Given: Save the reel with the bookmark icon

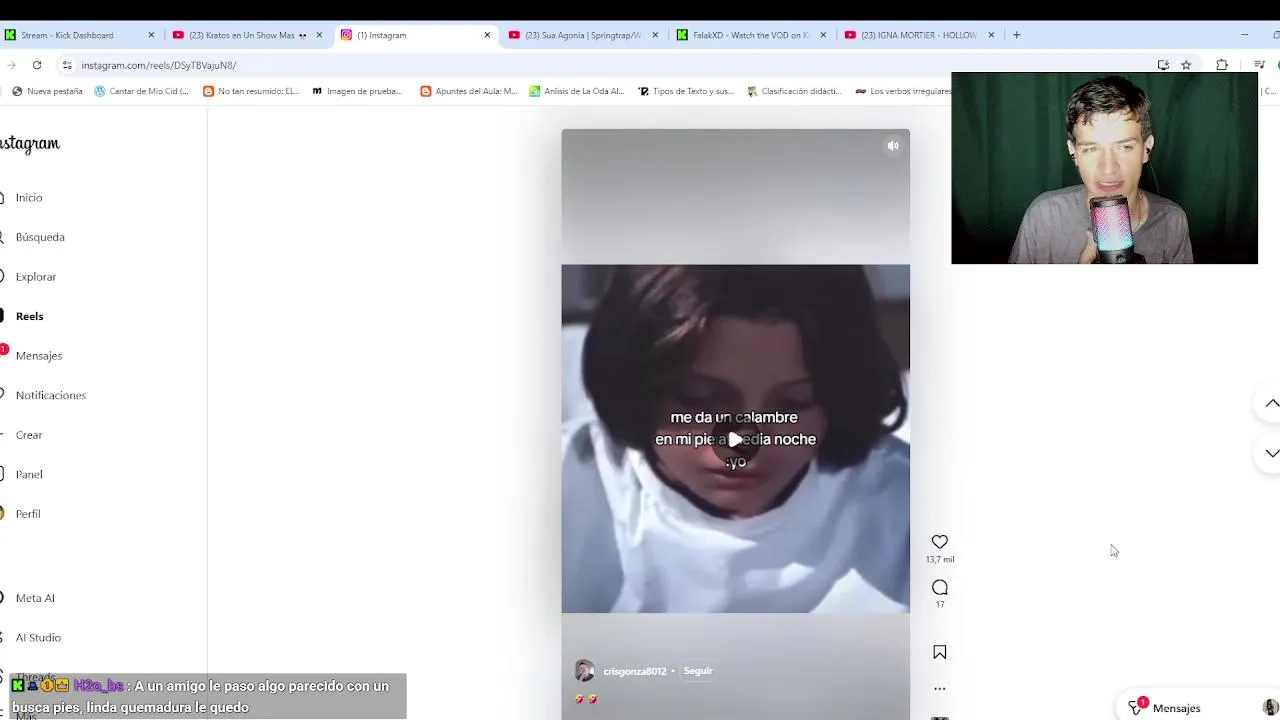Looking at the screenshot, I should (939, 652).
